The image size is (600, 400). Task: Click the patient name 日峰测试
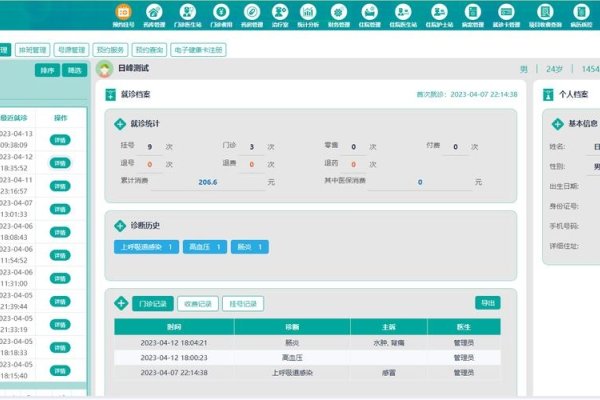point(133,68)
